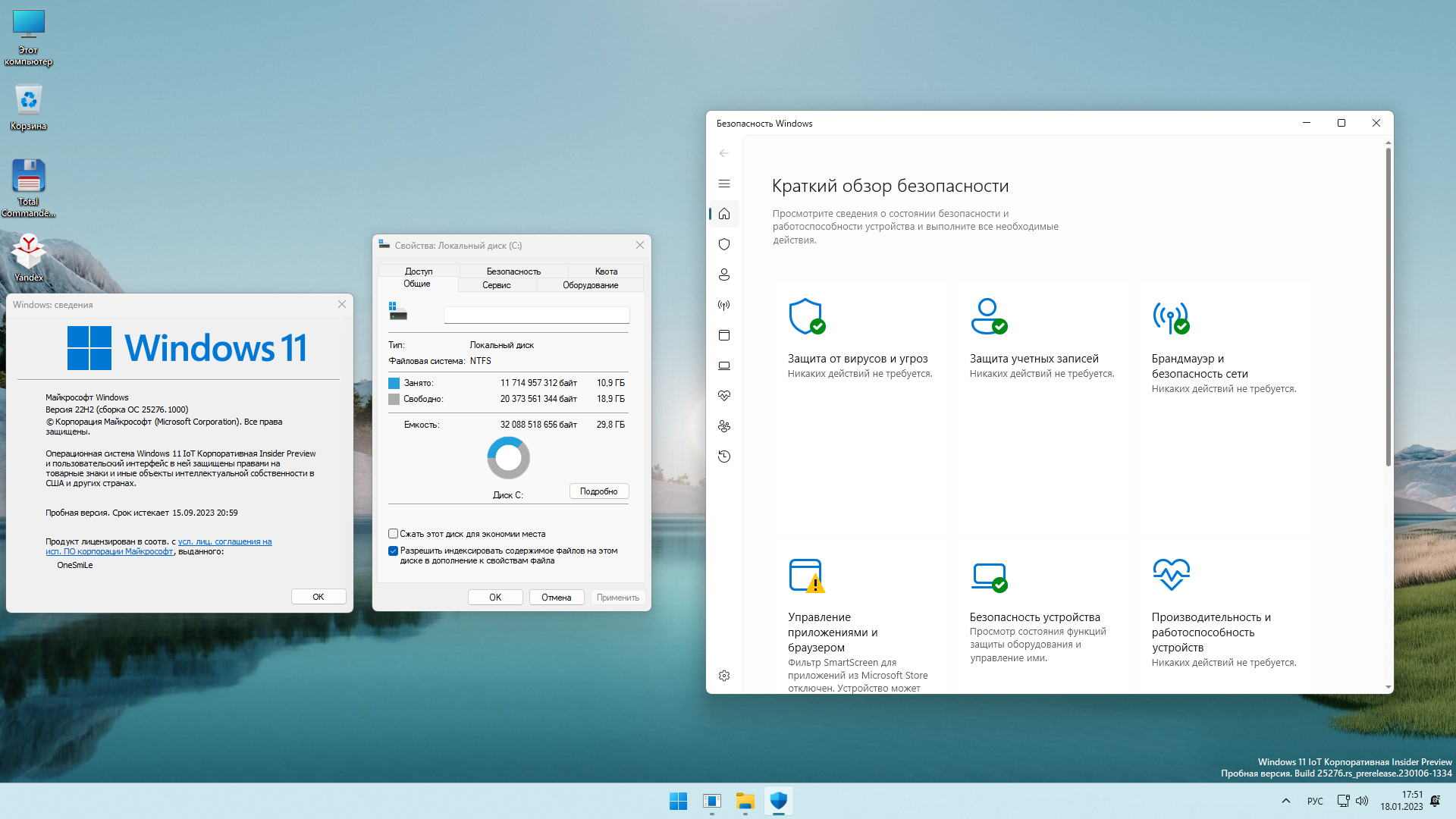Open the Защита от вирусов и угроз card
1456x819 pixels.
(861, 408)
